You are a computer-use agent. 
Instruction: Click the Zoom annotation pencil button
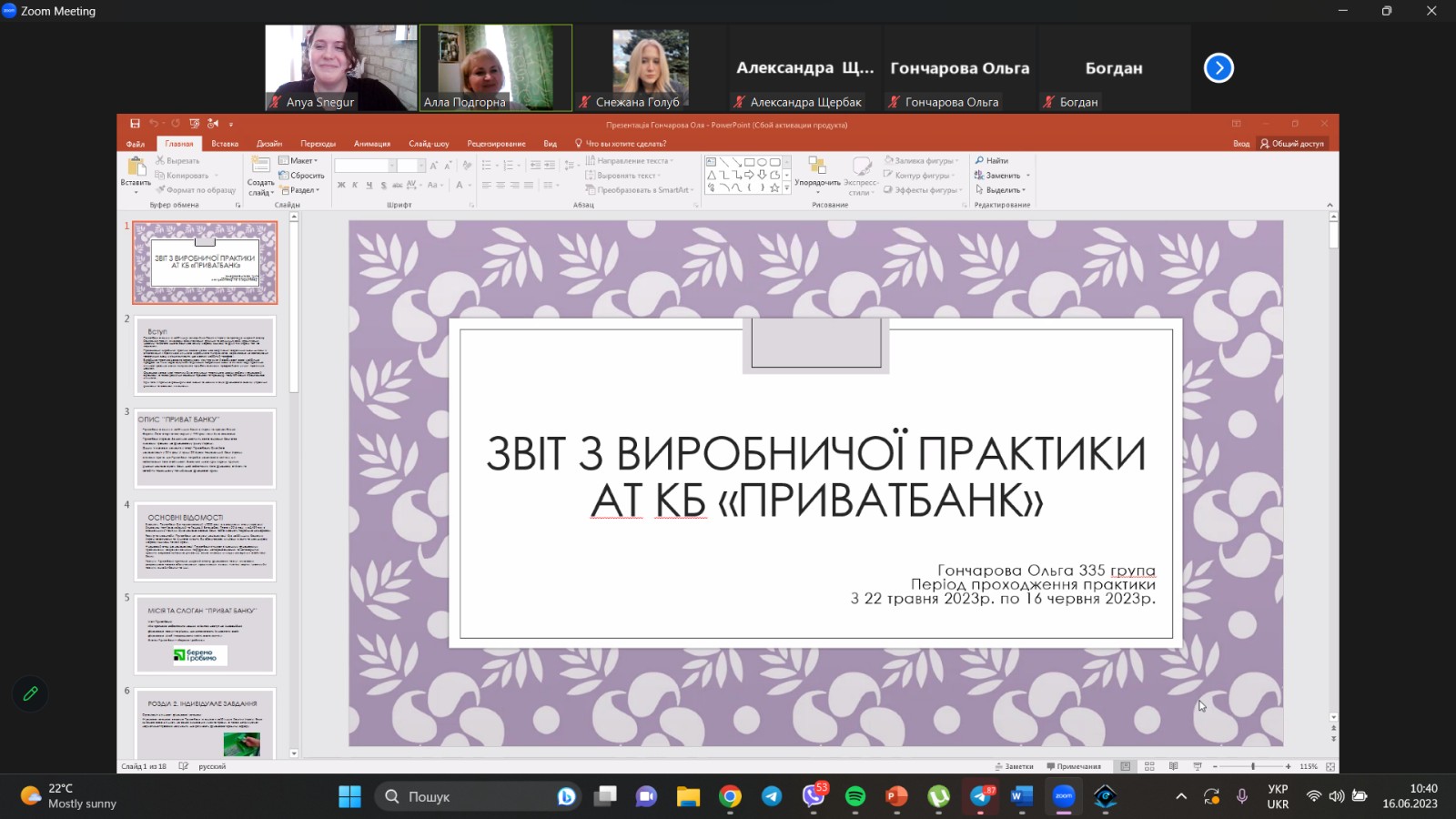point(30,693)
